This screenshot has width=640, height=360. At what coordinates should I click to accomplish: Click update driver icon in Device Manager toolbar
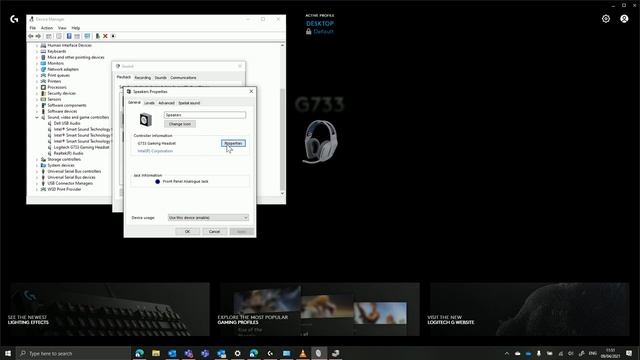tap(98, 36)
